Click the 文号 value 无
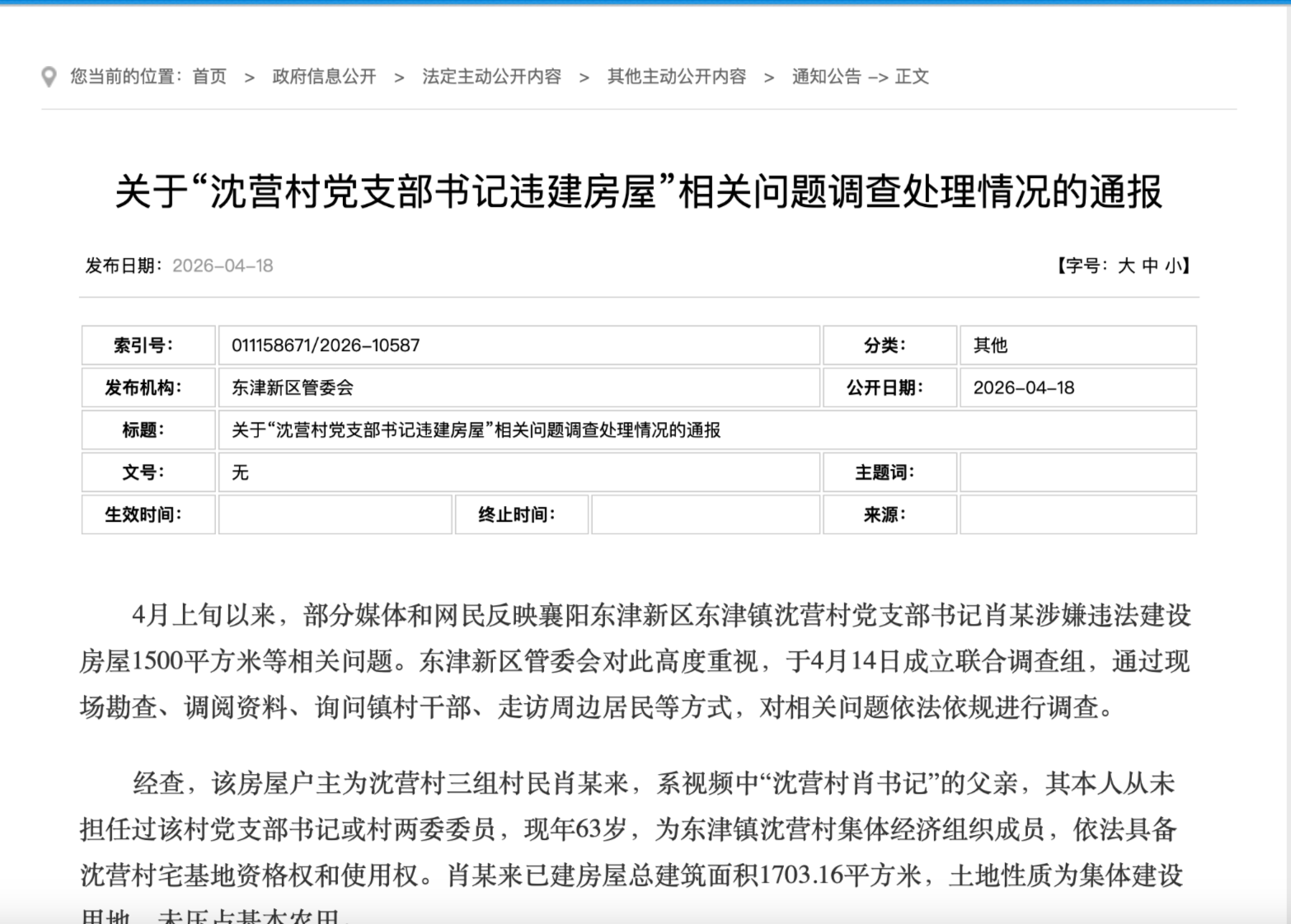This screenshot has width=1291, height=924. pyautogui.click(x=240, y=472)
